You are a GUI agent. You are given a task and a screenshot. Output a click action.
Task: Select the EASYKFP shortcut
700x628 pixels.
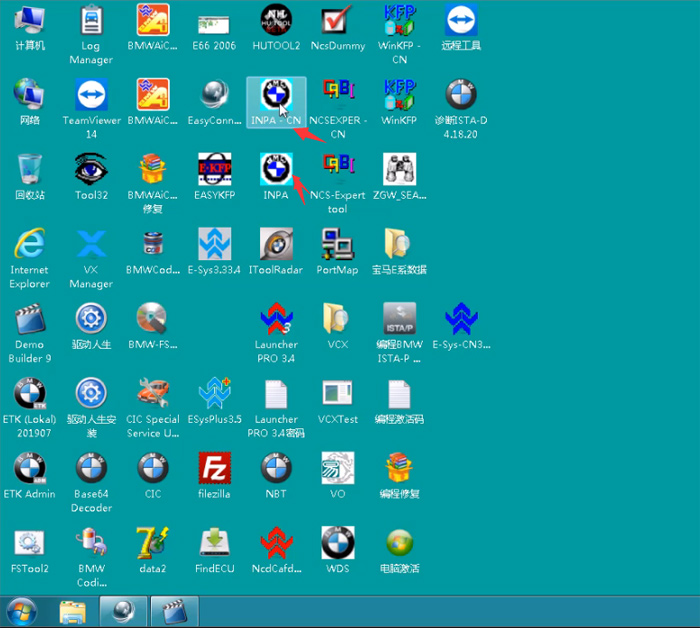(x=214, y=176)
